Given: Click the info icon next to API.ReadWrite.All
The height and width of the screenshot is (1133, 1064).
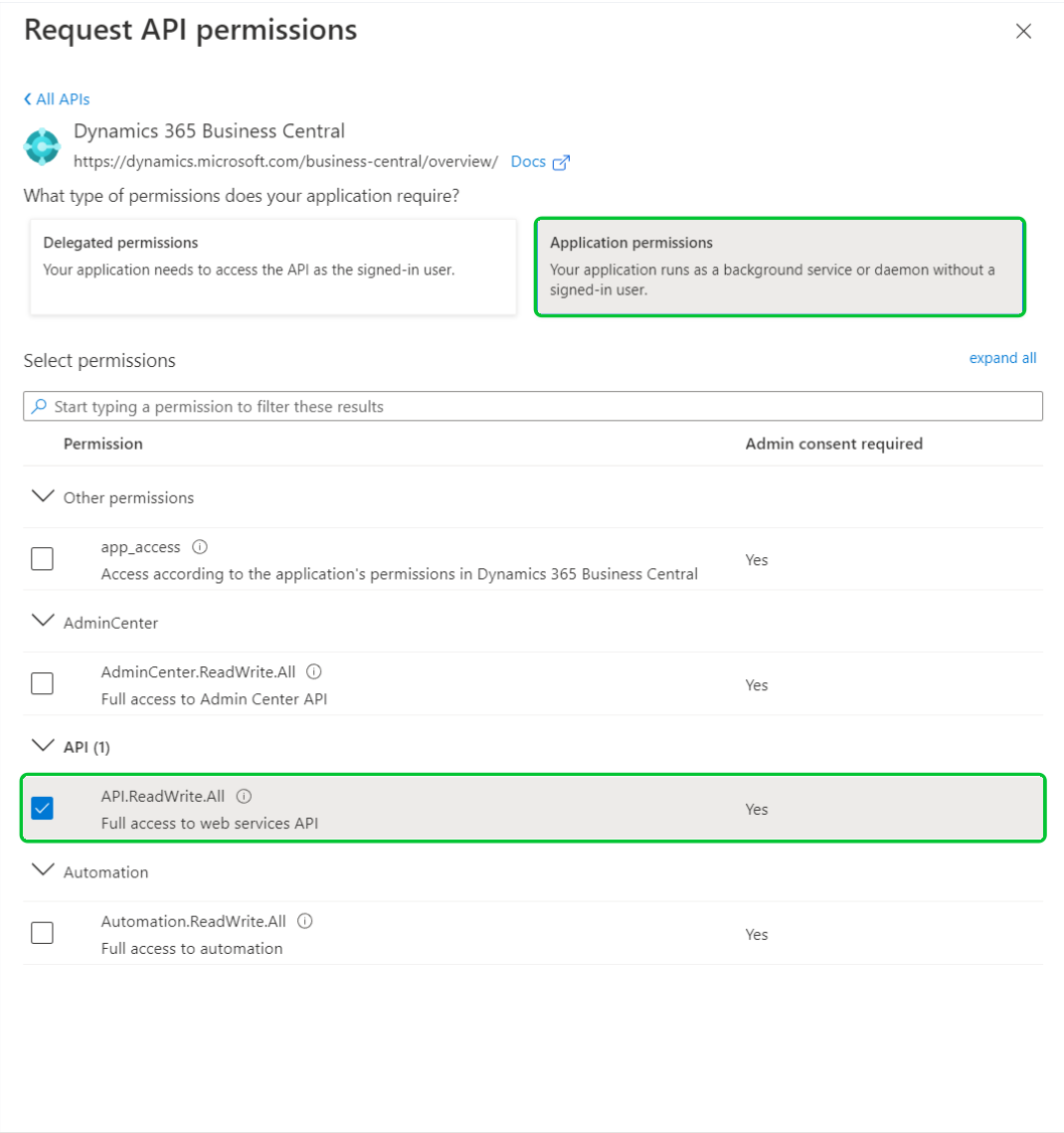Looking at the screenshot, I should [245, 796].
